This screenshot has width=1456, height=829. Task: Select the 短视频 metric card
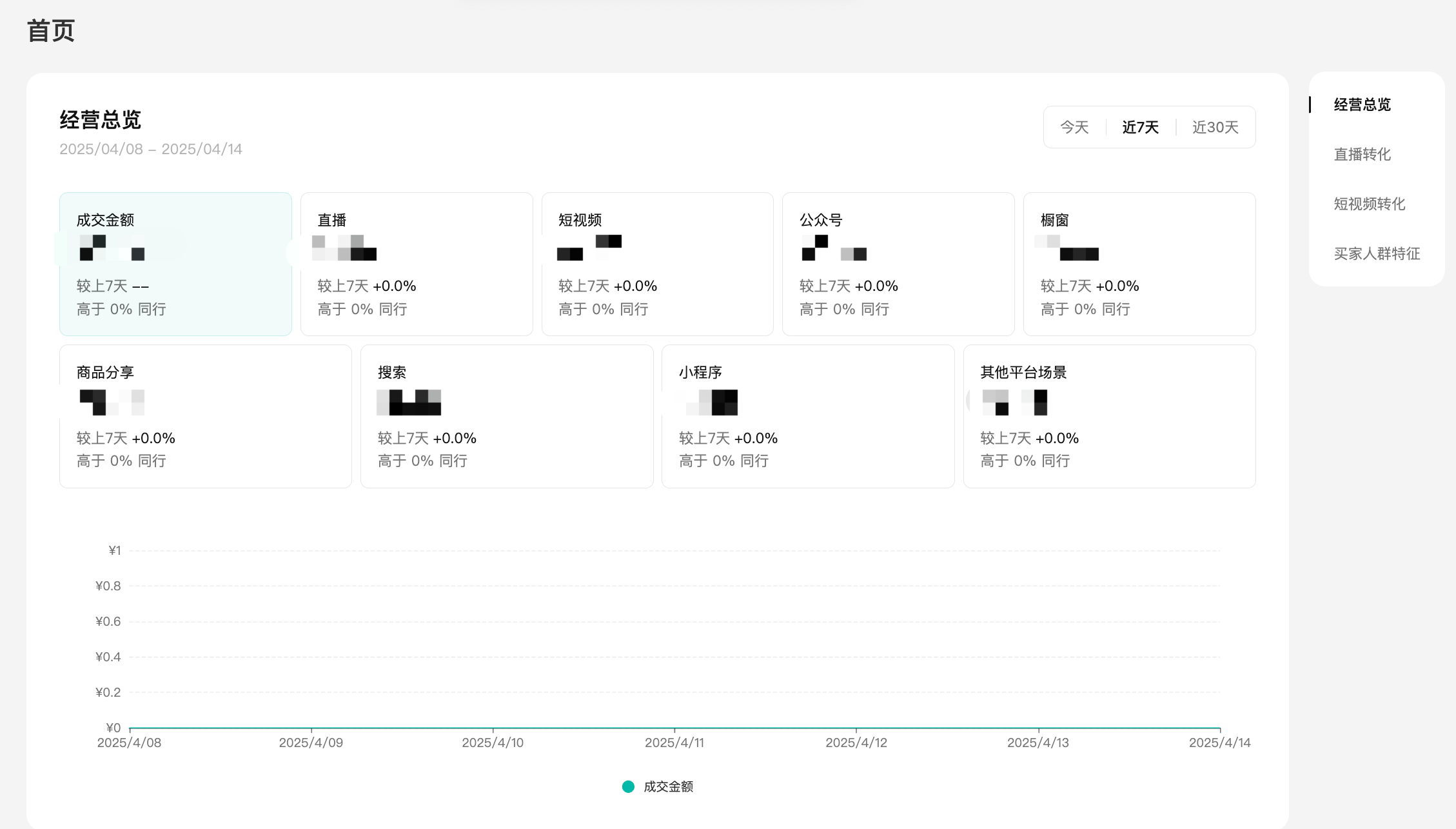click(657, 264)
